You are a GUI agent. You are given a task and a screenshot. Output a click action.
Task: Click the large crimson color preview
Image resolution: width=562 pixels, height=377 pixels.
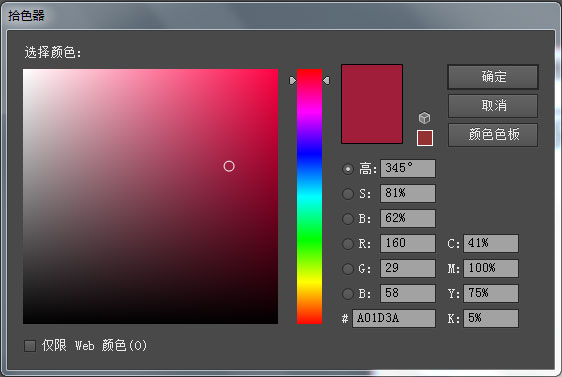(372, 104)
